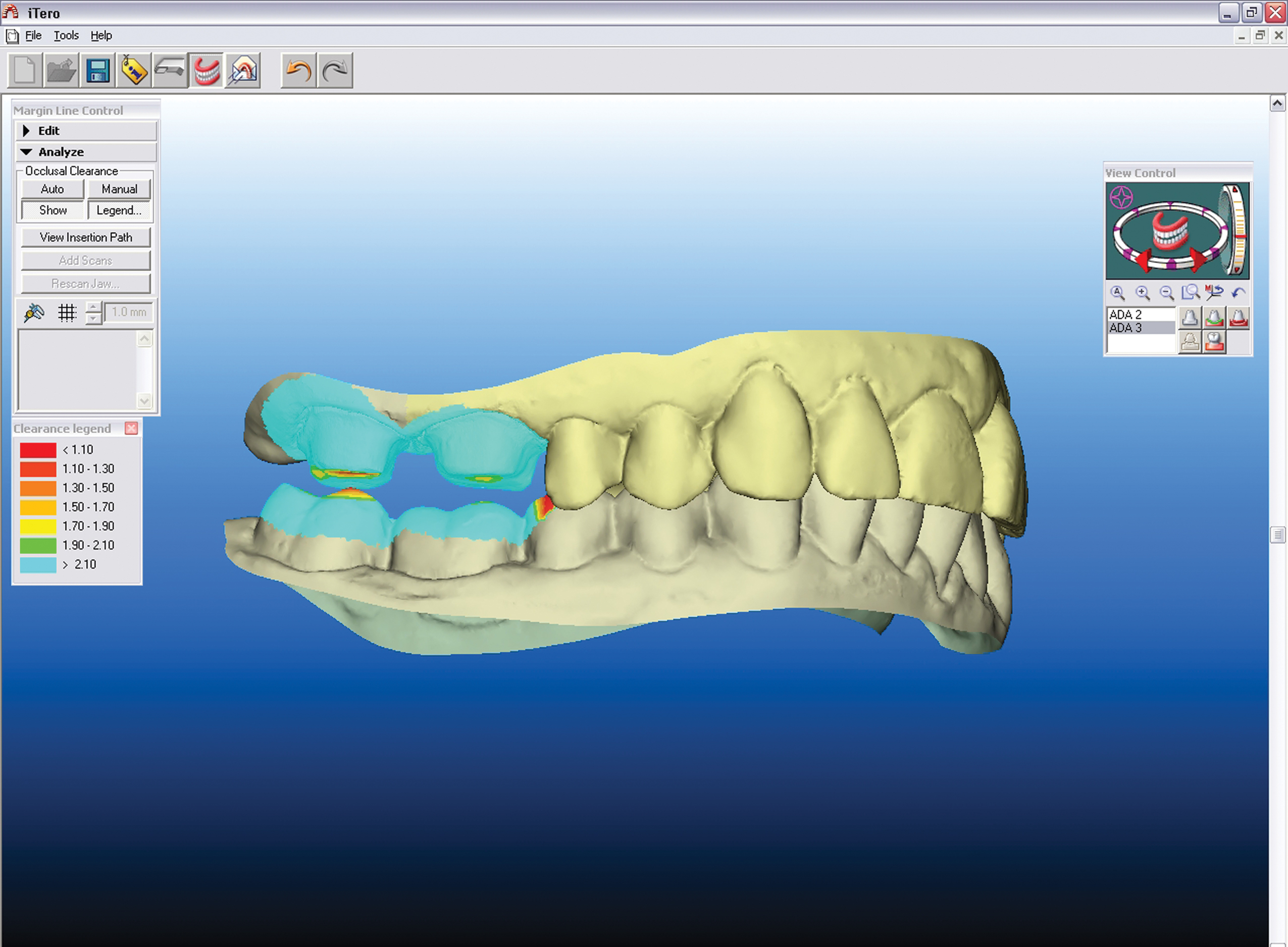Viewport: 1288px width, 947px height.
Task: Toggle the grid icon in Analyze panel
Action: pyautogui.click(x=67, y=312)
